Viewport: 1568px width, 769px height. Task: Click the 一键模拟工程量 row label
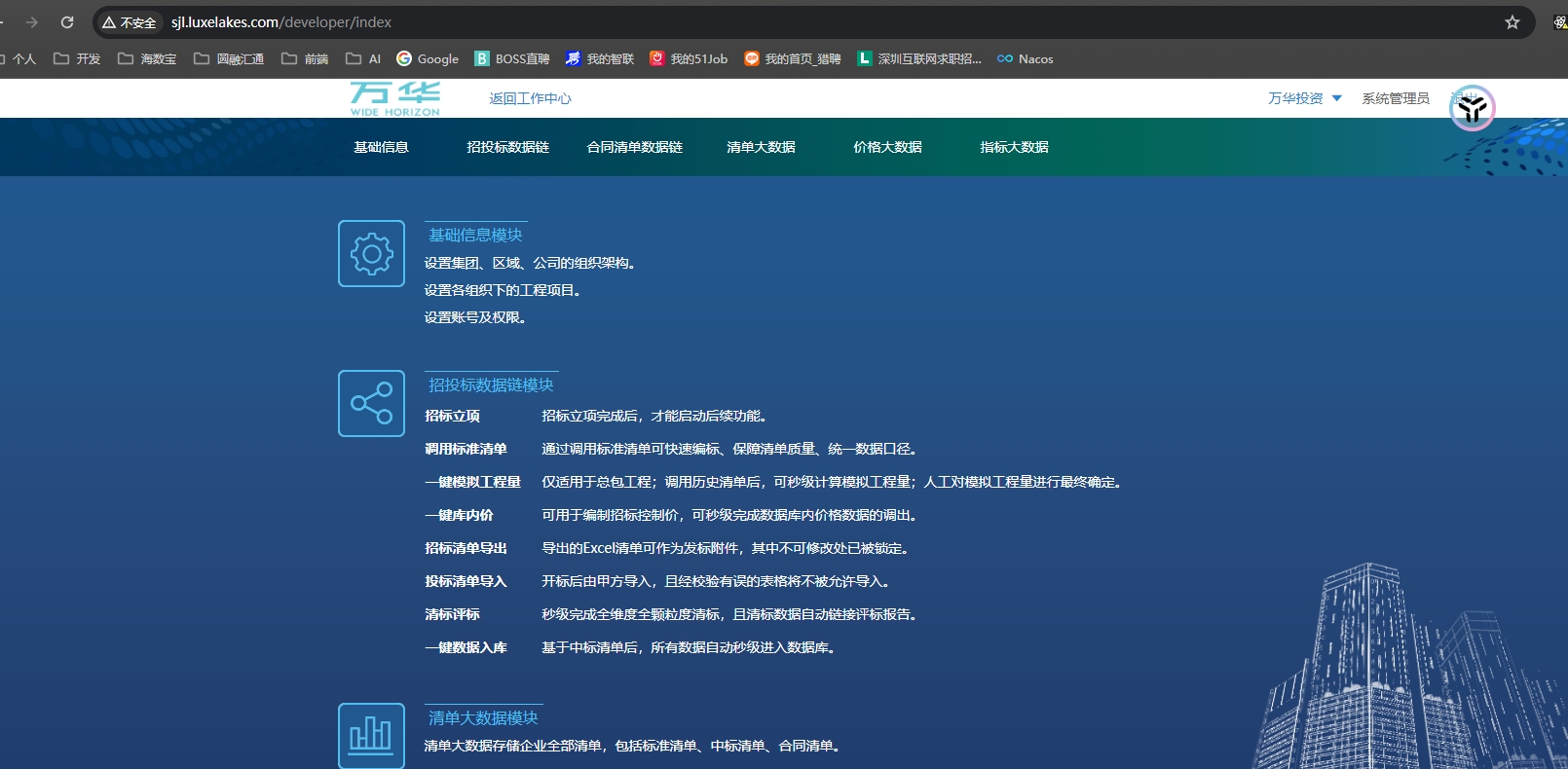[x=472, y=482]
